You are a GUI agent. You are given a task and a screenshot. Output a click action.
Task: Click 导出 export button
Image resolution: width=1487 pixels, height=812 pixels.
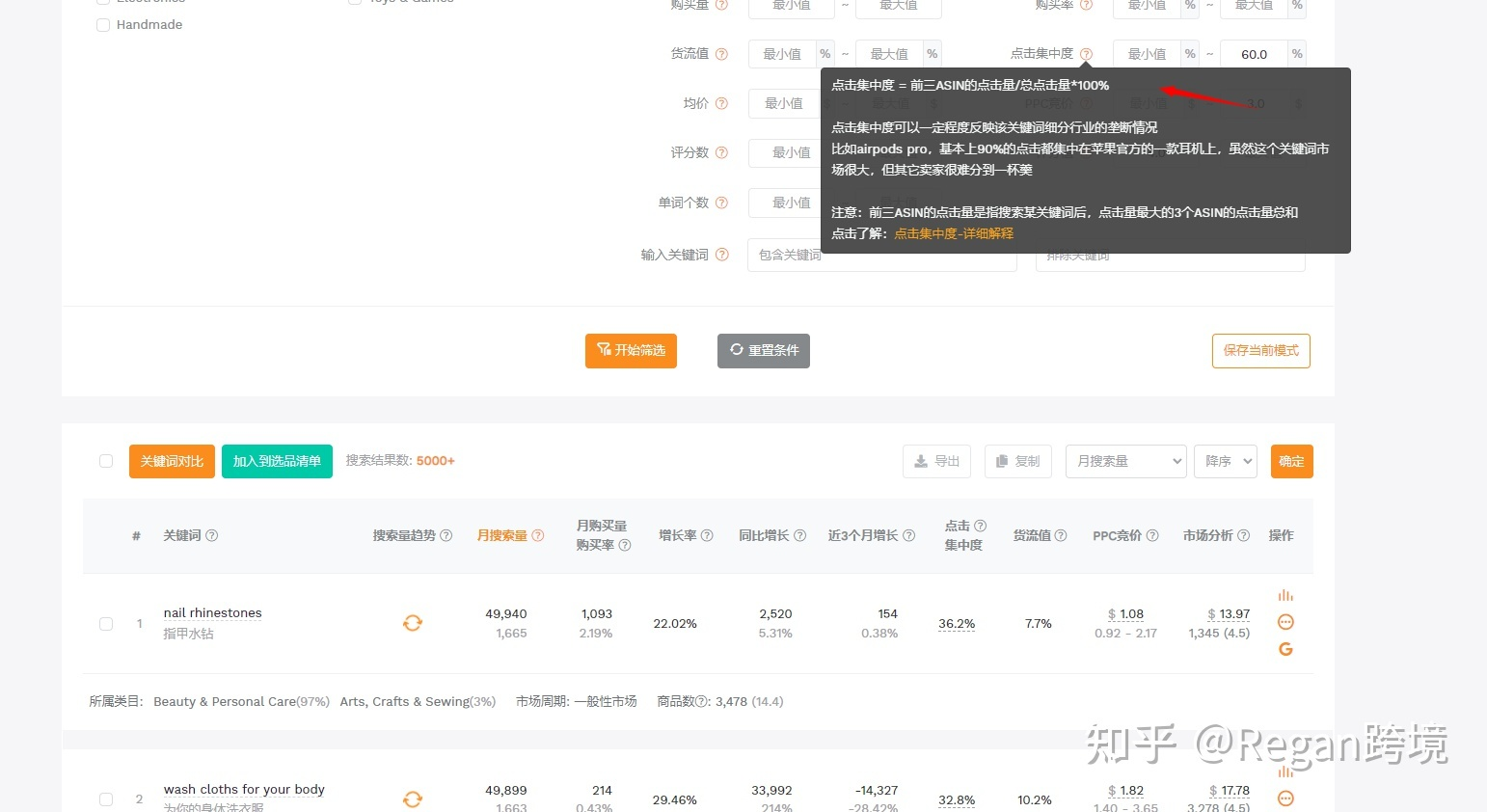936,461
